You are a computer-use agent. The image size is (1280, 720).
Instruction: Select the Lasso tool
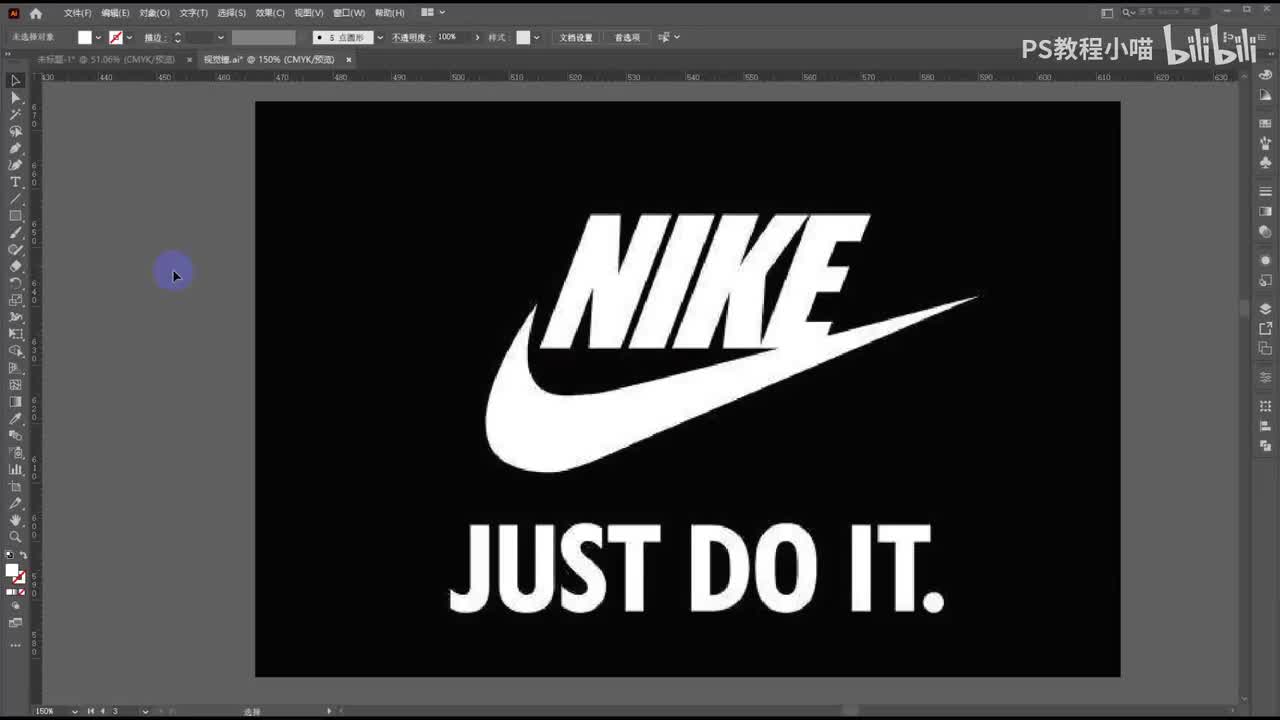[15, 131]
